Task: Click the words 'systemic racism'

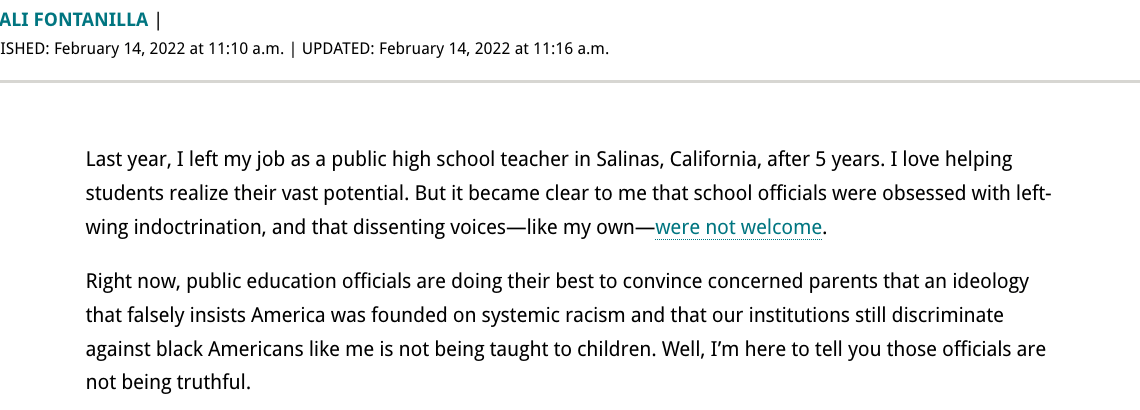Action: (x=611, y=315)
